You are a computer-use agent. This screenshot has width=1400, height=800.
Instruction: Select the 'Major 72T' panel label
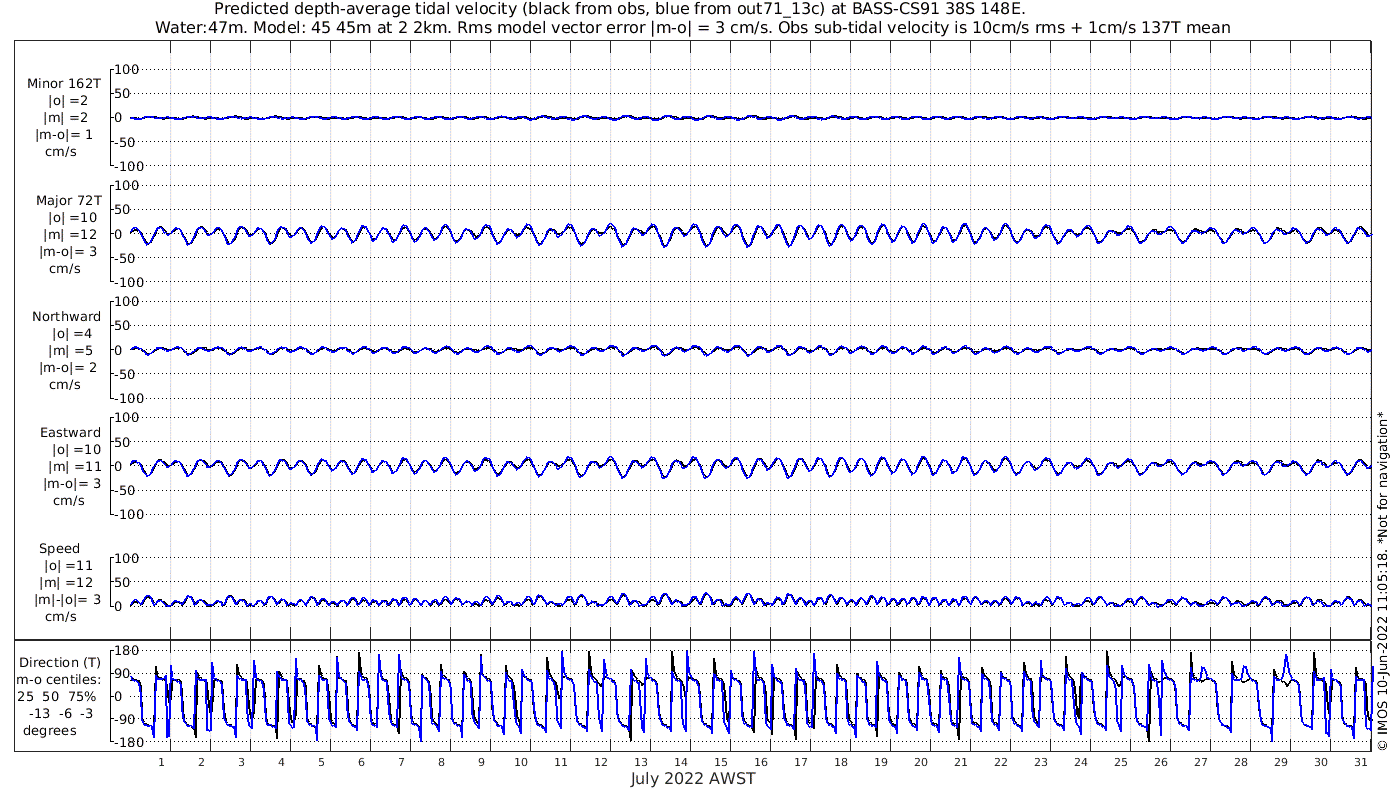click(68, 200)
